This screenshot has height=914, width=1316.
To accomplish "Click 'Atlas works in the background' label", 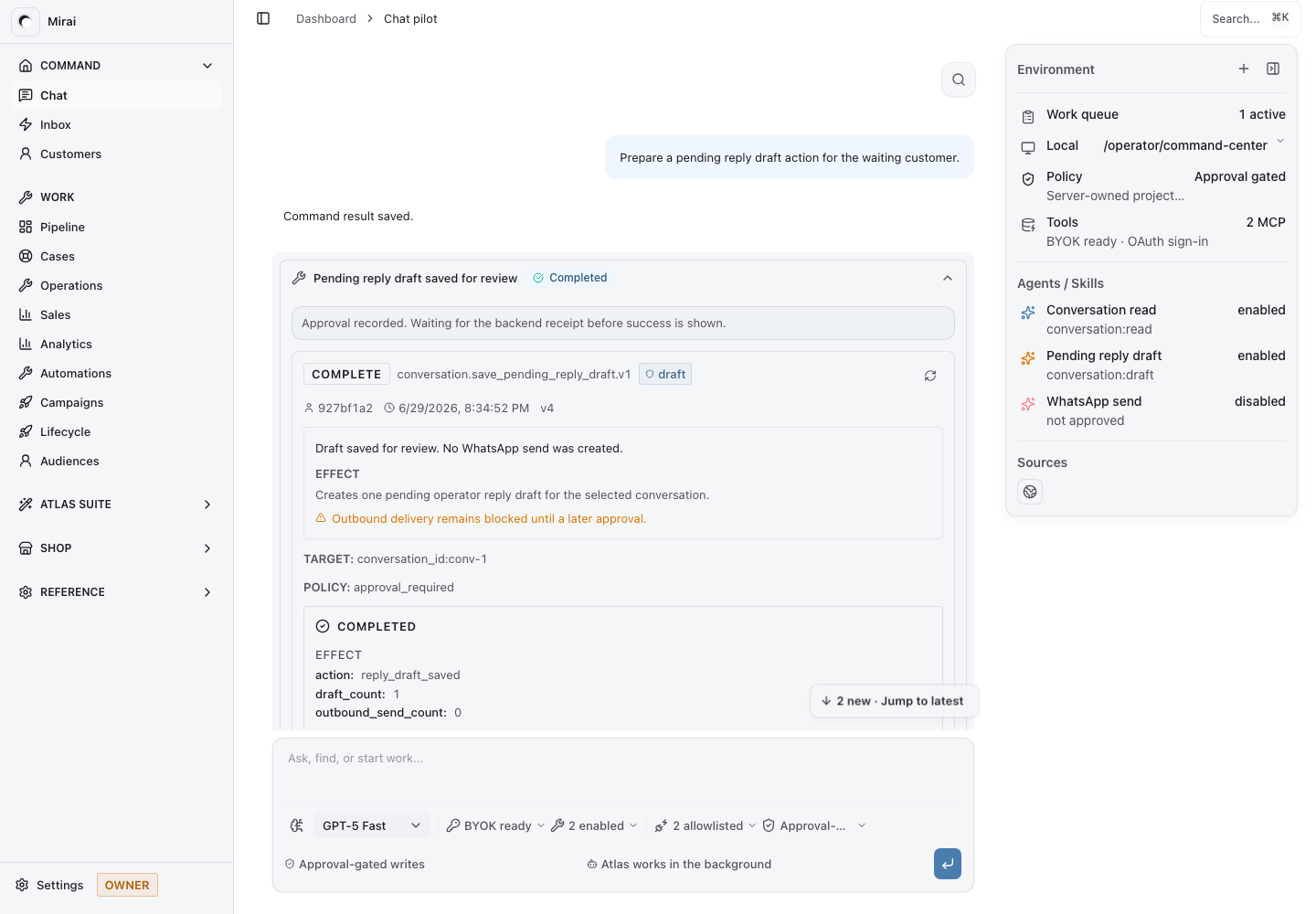I will click(679, 864).
